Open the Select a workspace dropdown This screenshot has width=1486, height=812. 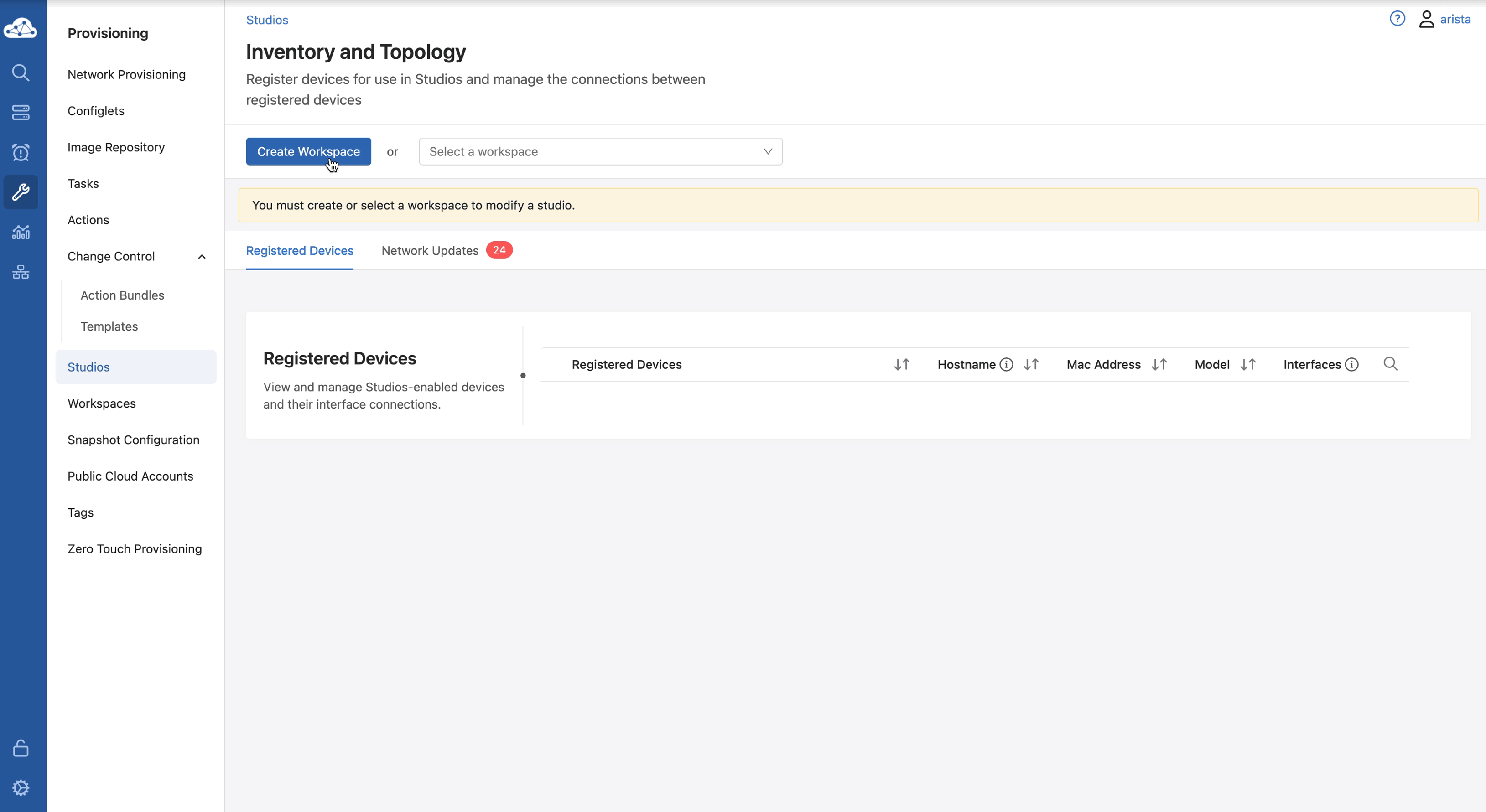600,152
